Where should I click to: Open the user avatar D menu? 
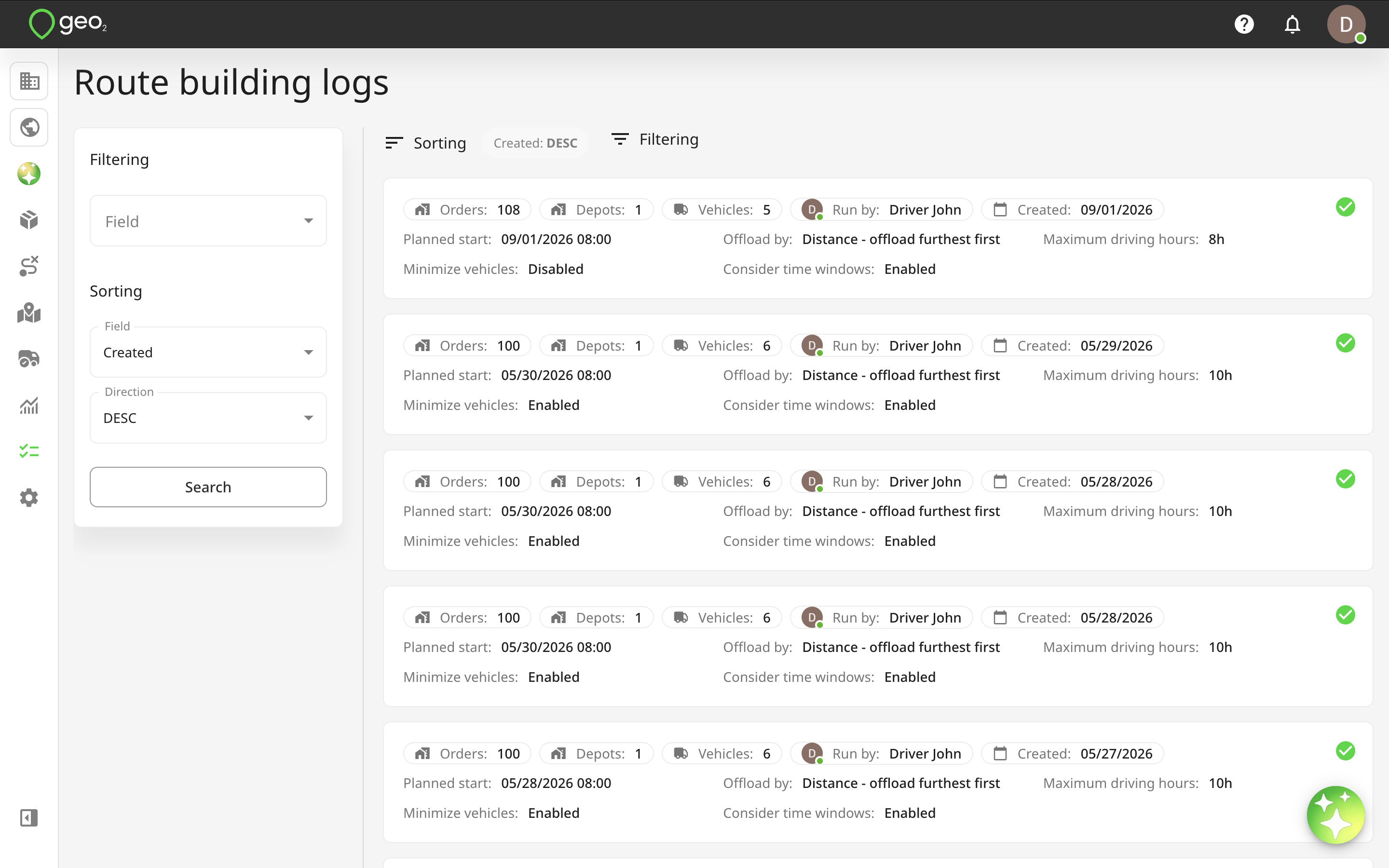(1346, 24)
